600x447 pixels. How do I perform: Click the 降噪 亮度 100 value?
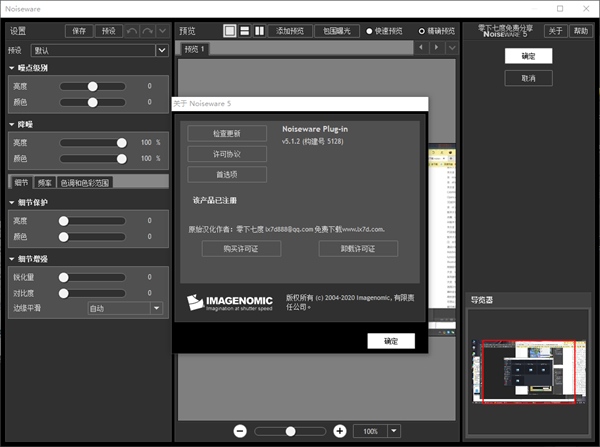146,142
